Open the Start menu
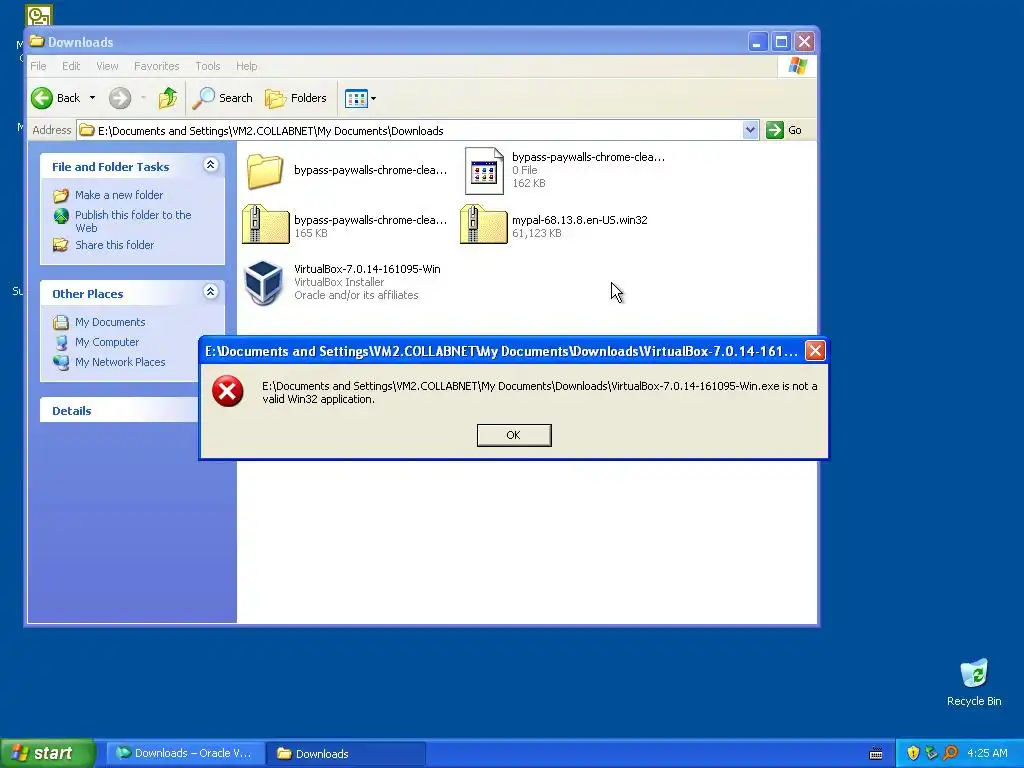This screenshot has height=768, width=1024. (47, 753)
